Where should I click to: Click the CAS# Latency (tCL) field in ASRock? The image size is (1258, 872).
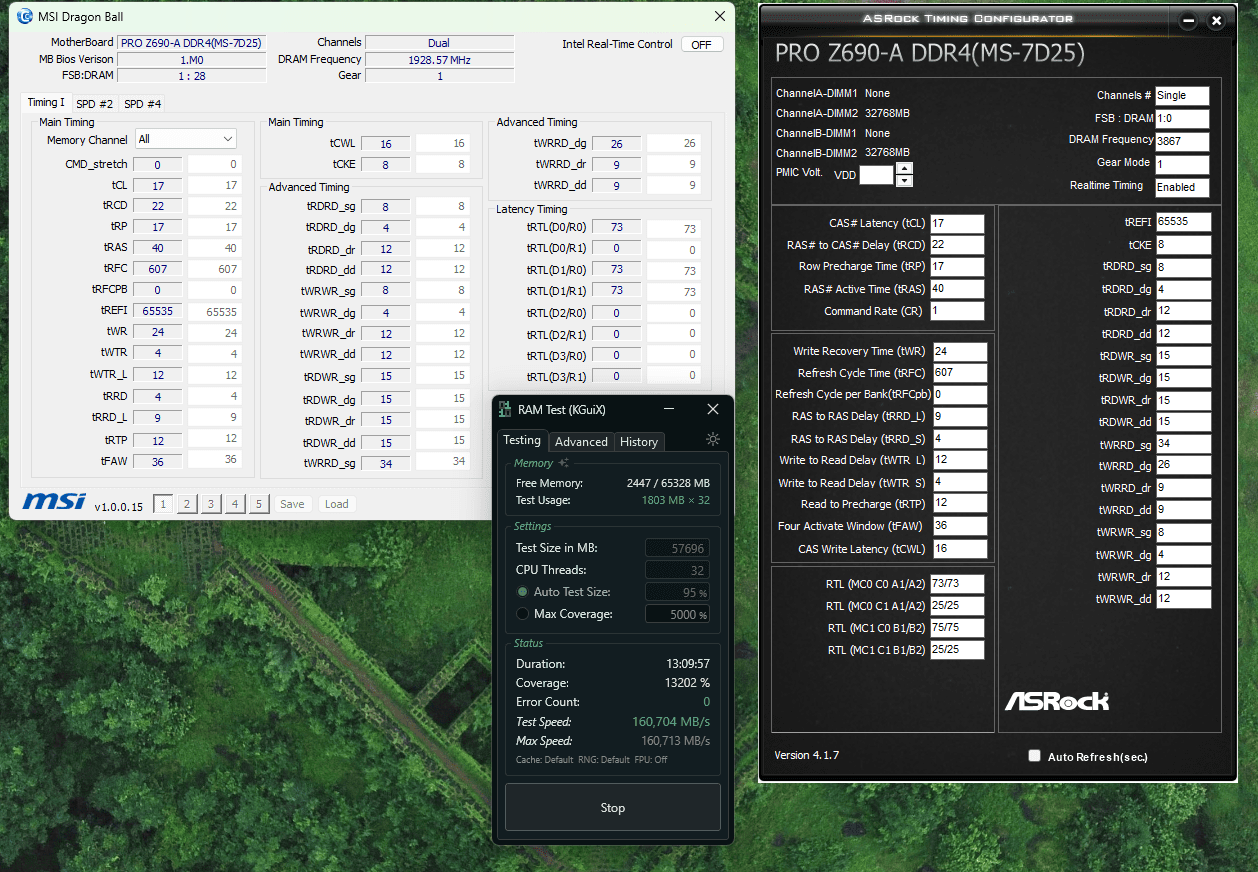[957, 223]
